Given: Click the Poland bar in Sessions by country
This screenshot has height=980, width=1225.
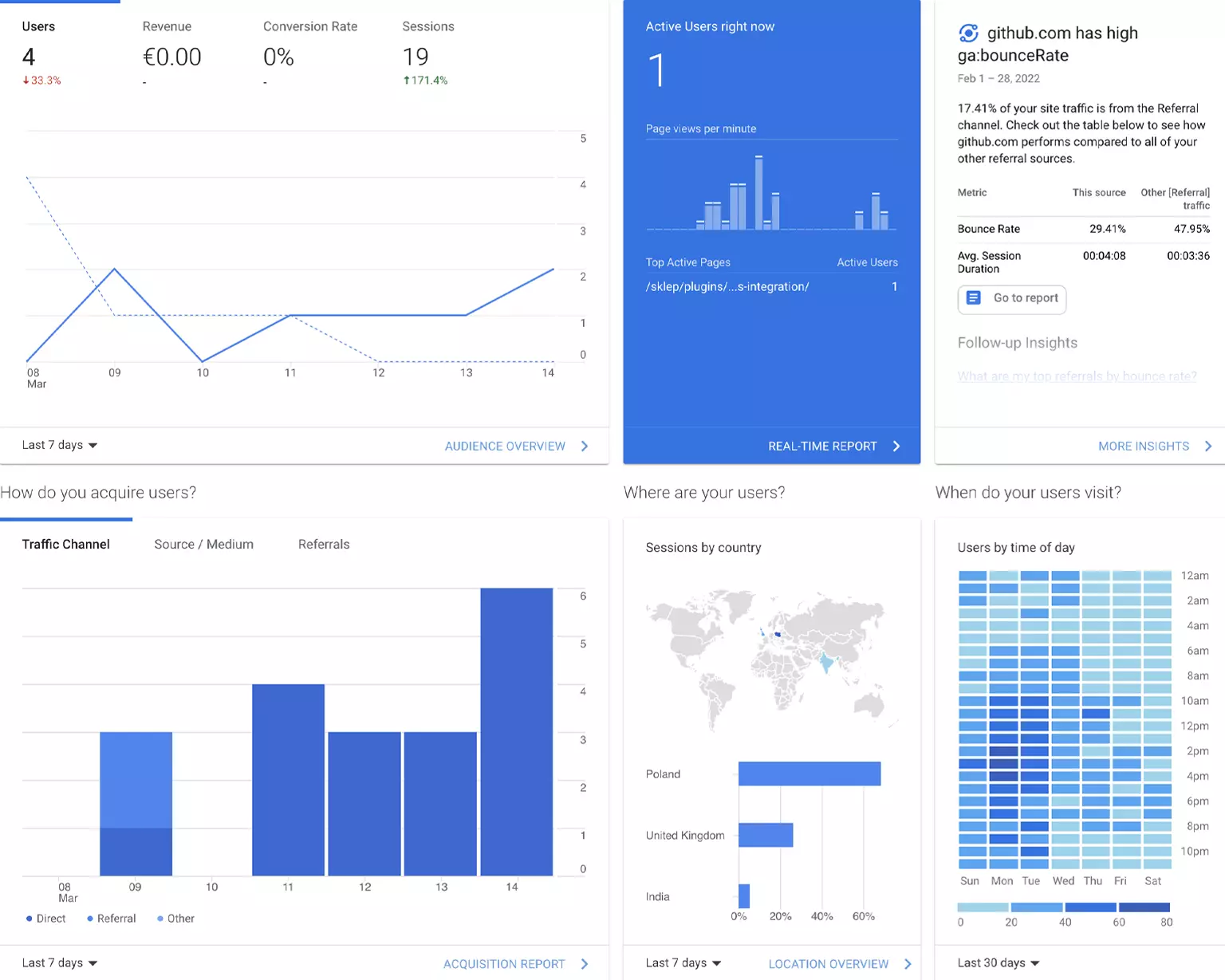Looking at the screenshot, I should coord(809,773).
